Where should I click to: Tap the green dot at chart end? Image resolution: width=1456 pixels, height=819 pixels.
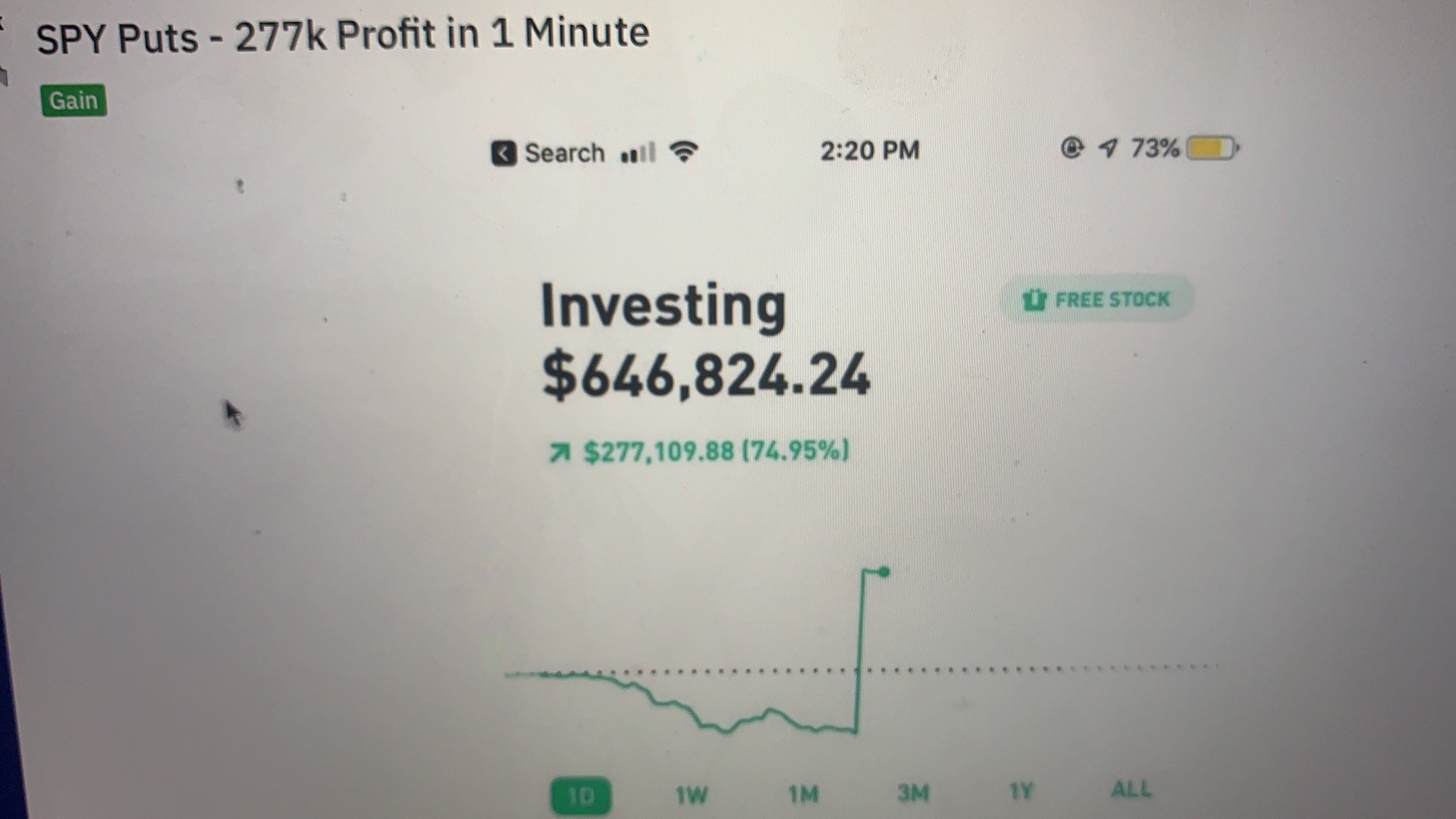click(883, 573)
